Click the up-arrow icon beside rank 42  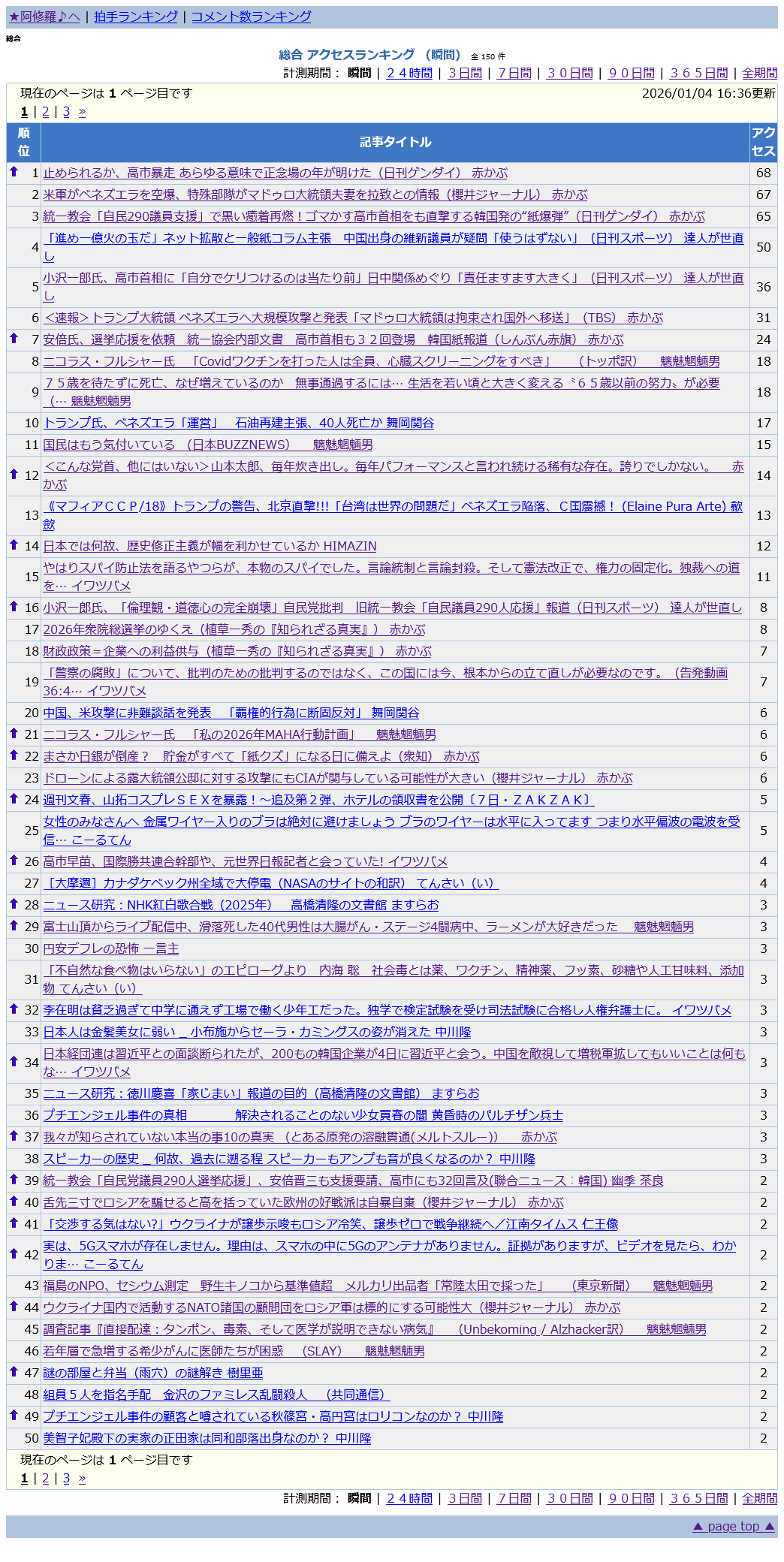(x=14, y=1253)
